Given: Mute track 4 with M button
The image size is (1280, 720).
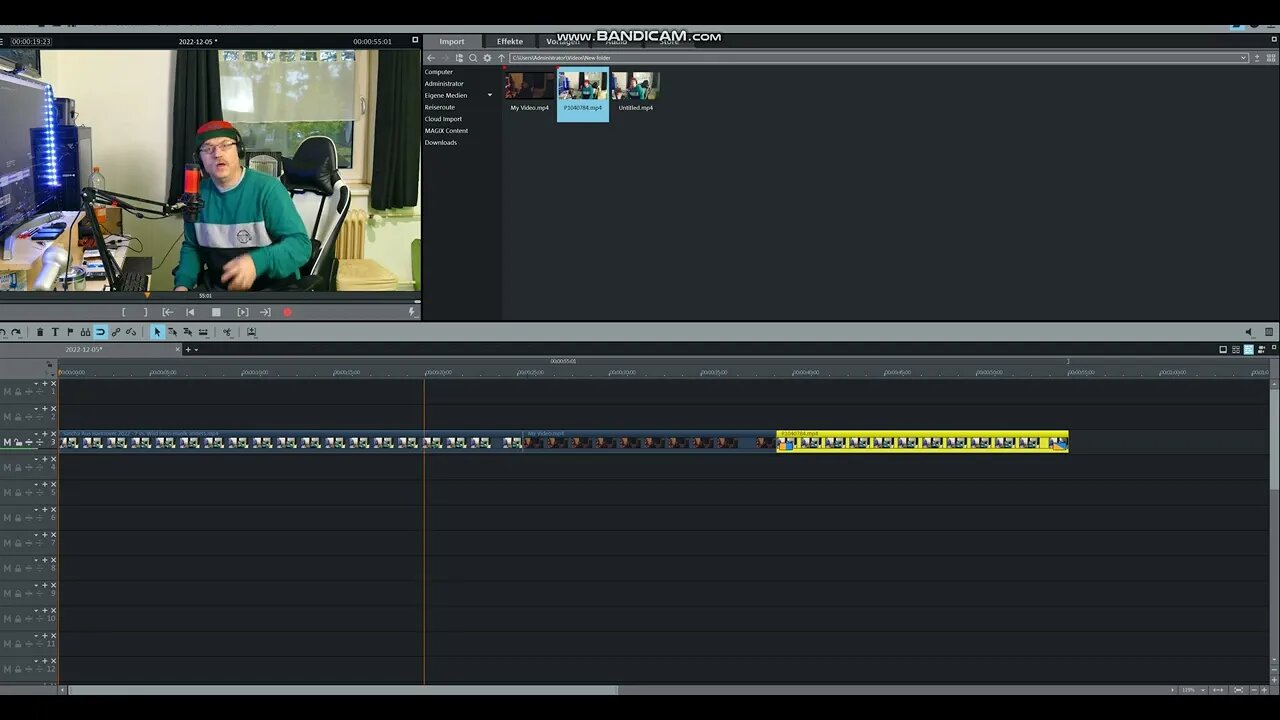Looking at the screenshot, I should coord(7,467).
